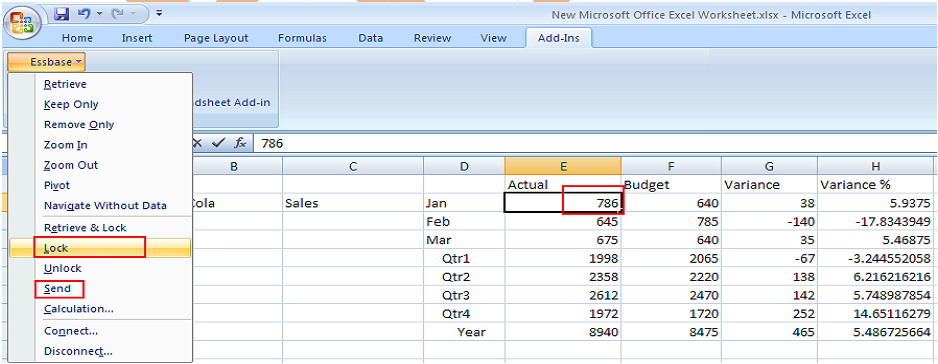Select column H header
This screenshot has width=938, height=364.
[877, 166]
